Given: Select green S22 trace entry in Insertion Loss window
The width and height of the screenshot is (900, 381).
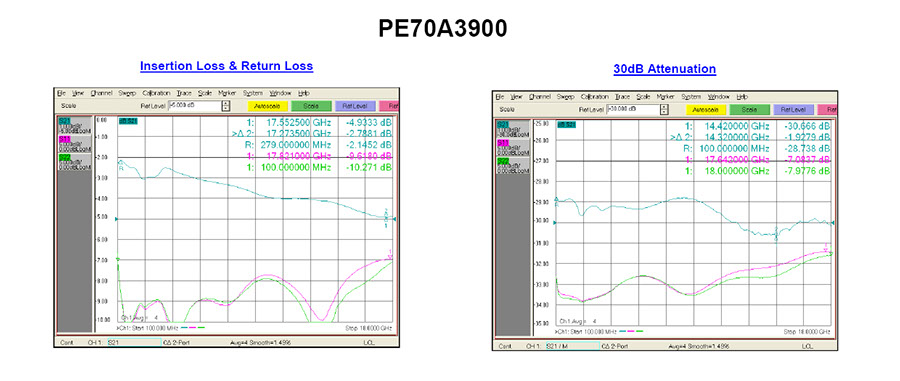Looking at the screenshot, I should pos(75,162).
